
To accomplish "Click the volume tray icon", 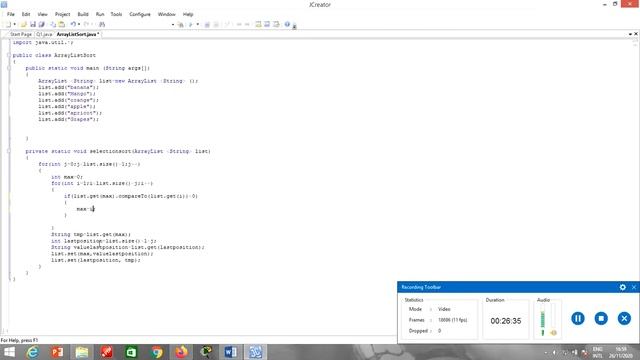I will coord(554,353).
